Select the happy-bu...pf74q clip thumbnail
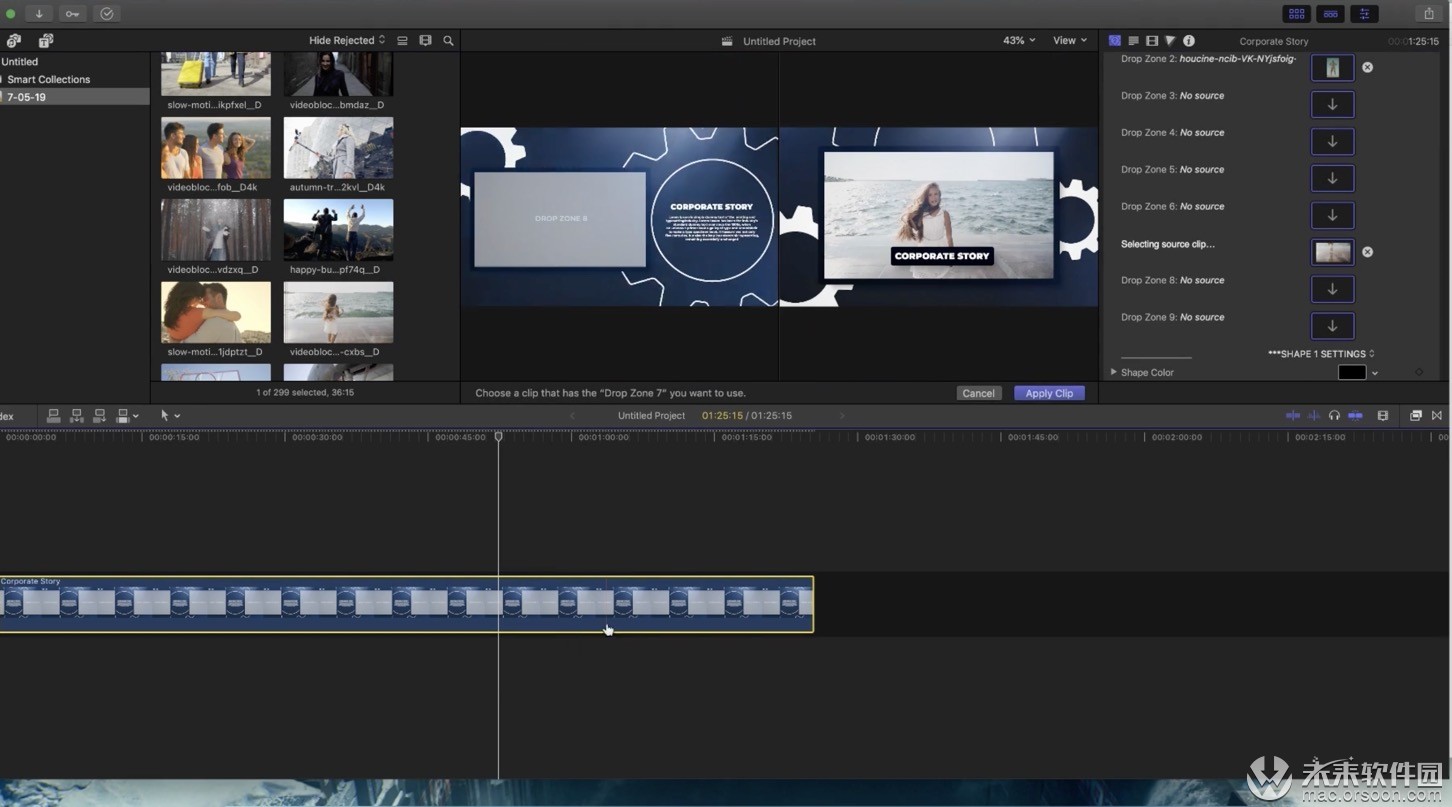 point(338,230)
